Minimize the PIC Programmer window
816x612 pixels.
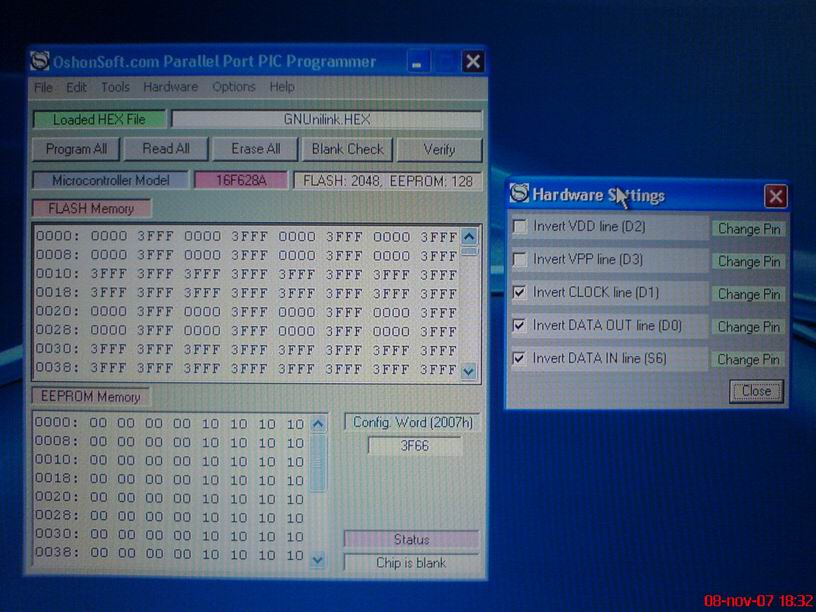point(417,62)
